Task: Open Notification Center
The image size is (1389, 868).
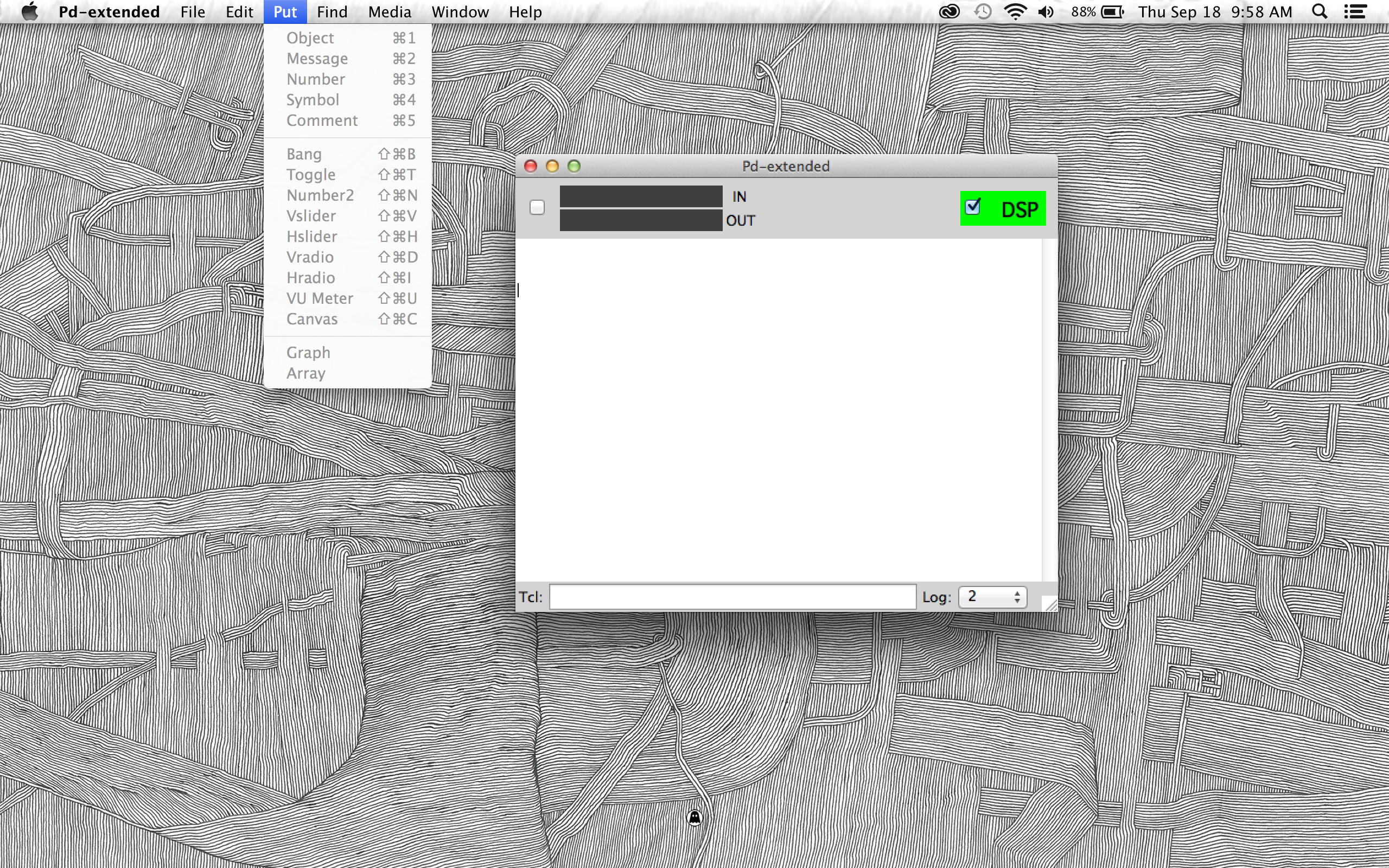Action: tap(1356, 11)
